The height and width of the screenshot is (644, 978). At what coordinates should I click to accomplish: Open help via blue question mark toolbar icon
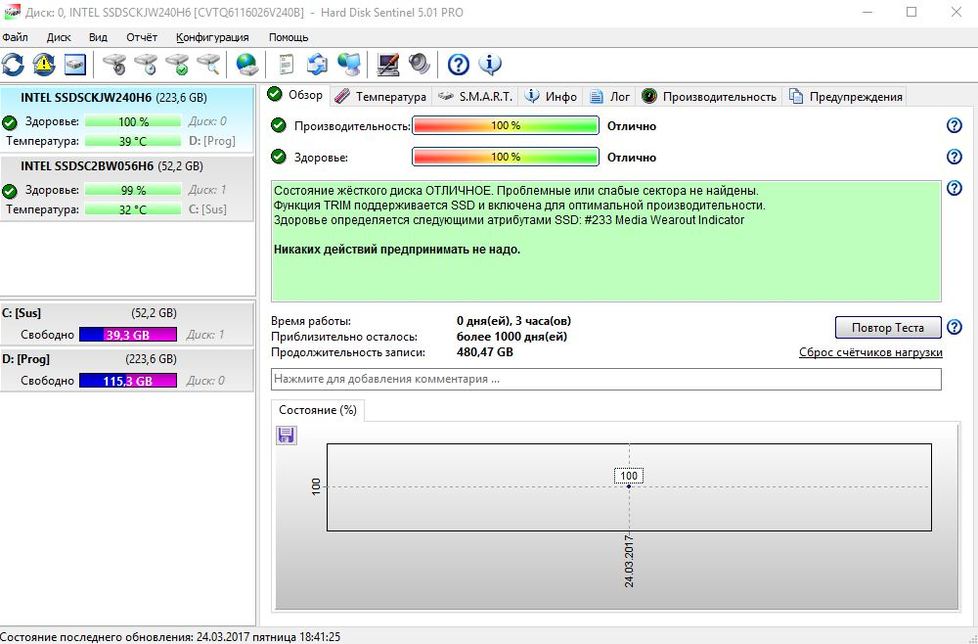coord(458,65)
